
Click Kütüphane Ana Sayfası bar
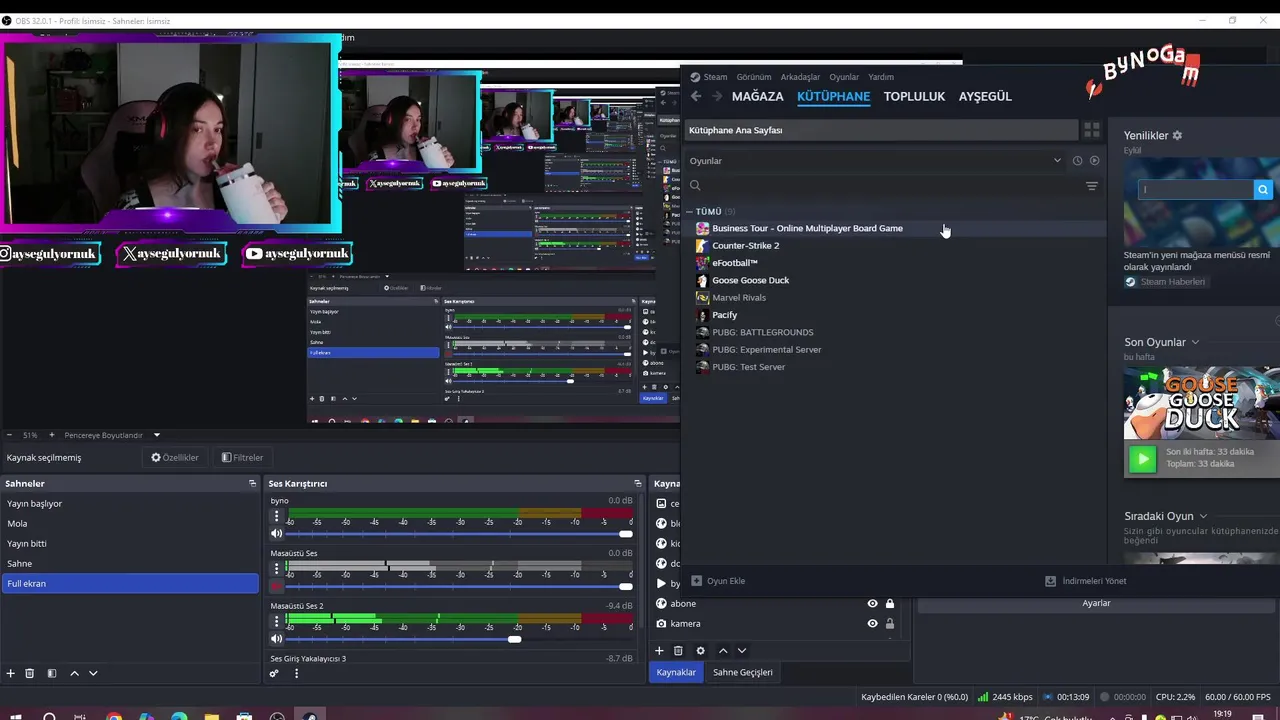coord(881,130)
